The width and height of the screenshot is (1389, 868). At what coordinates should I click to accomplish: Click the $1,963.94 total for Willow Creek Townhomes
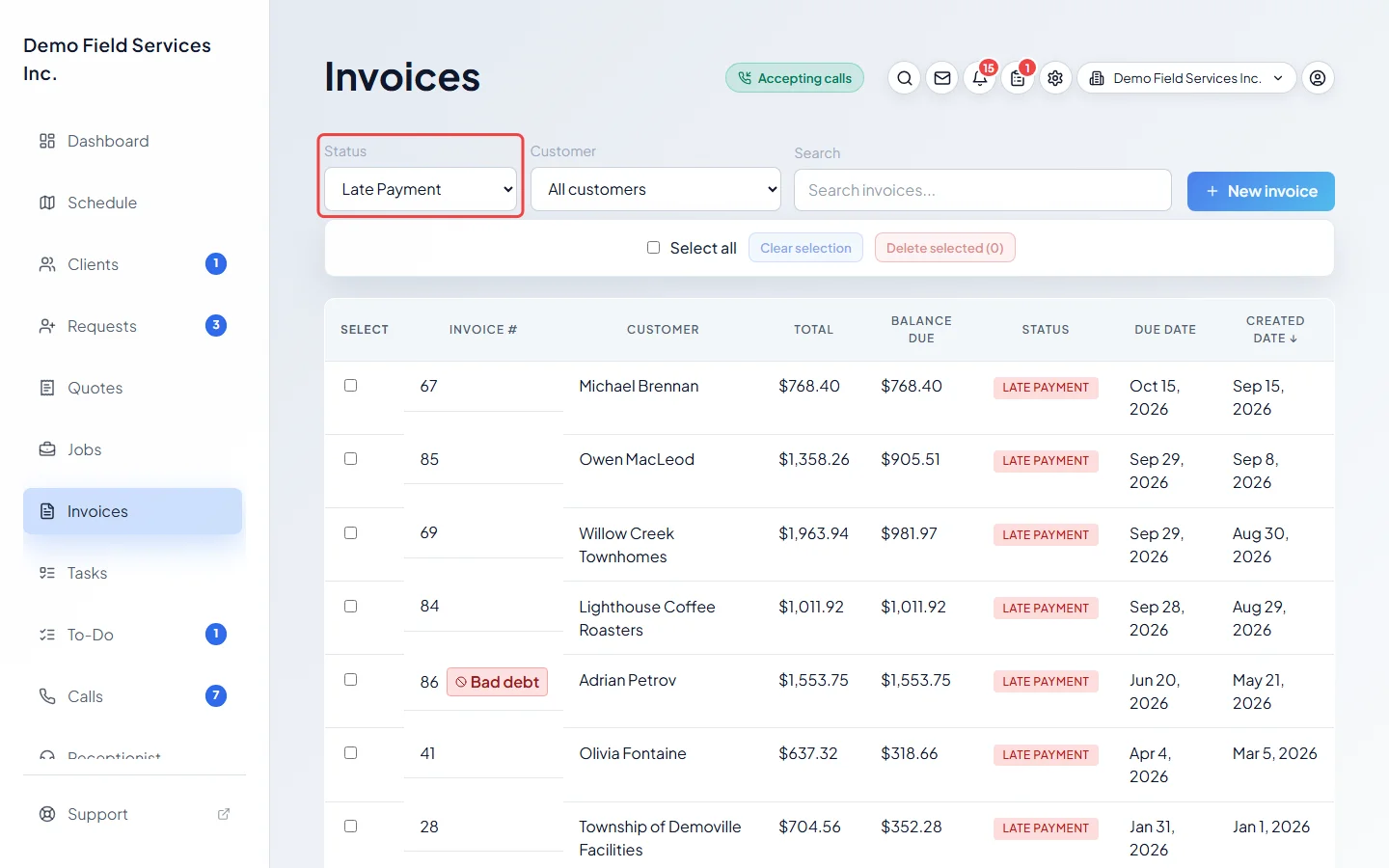(x=814, y=533)
